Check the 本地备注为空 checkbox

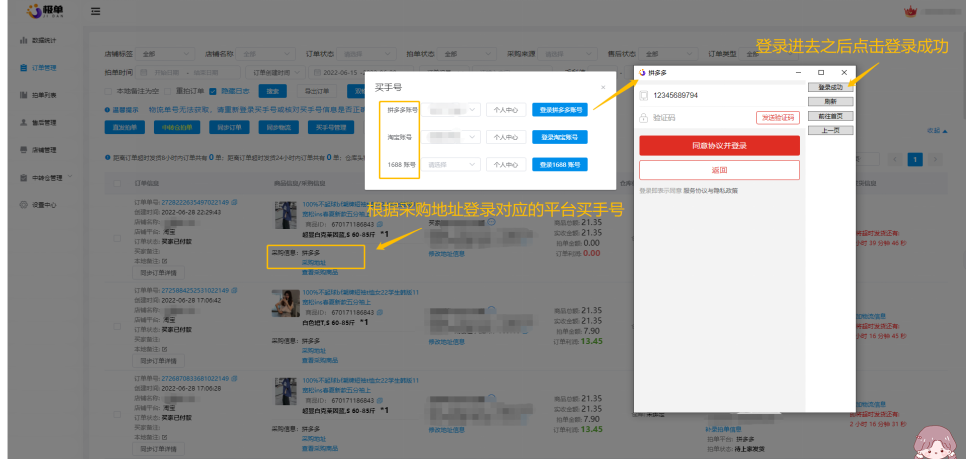pyautogui.click(x=109, y=91)
